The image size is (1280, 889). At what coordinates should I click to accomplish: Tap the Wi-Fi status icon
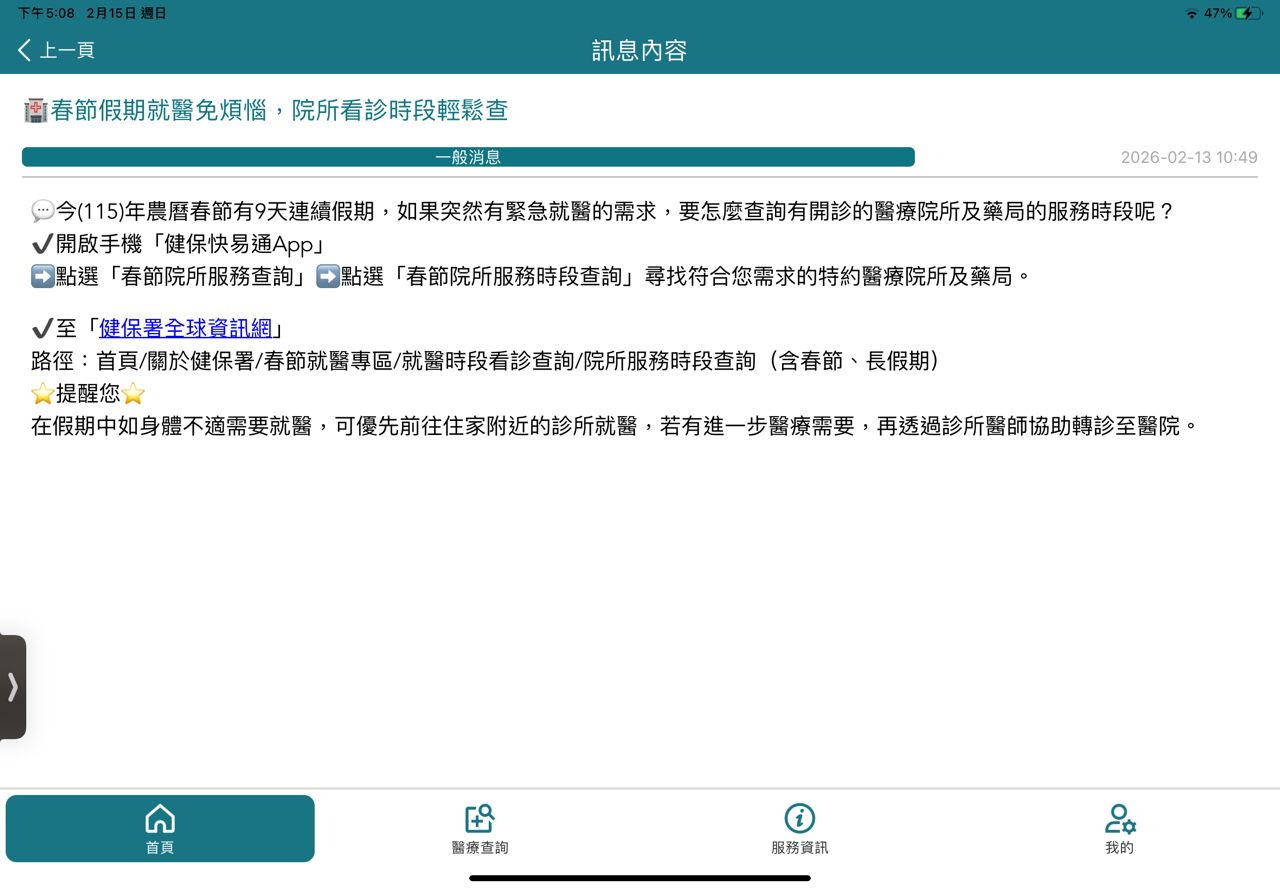(1191, 13)
